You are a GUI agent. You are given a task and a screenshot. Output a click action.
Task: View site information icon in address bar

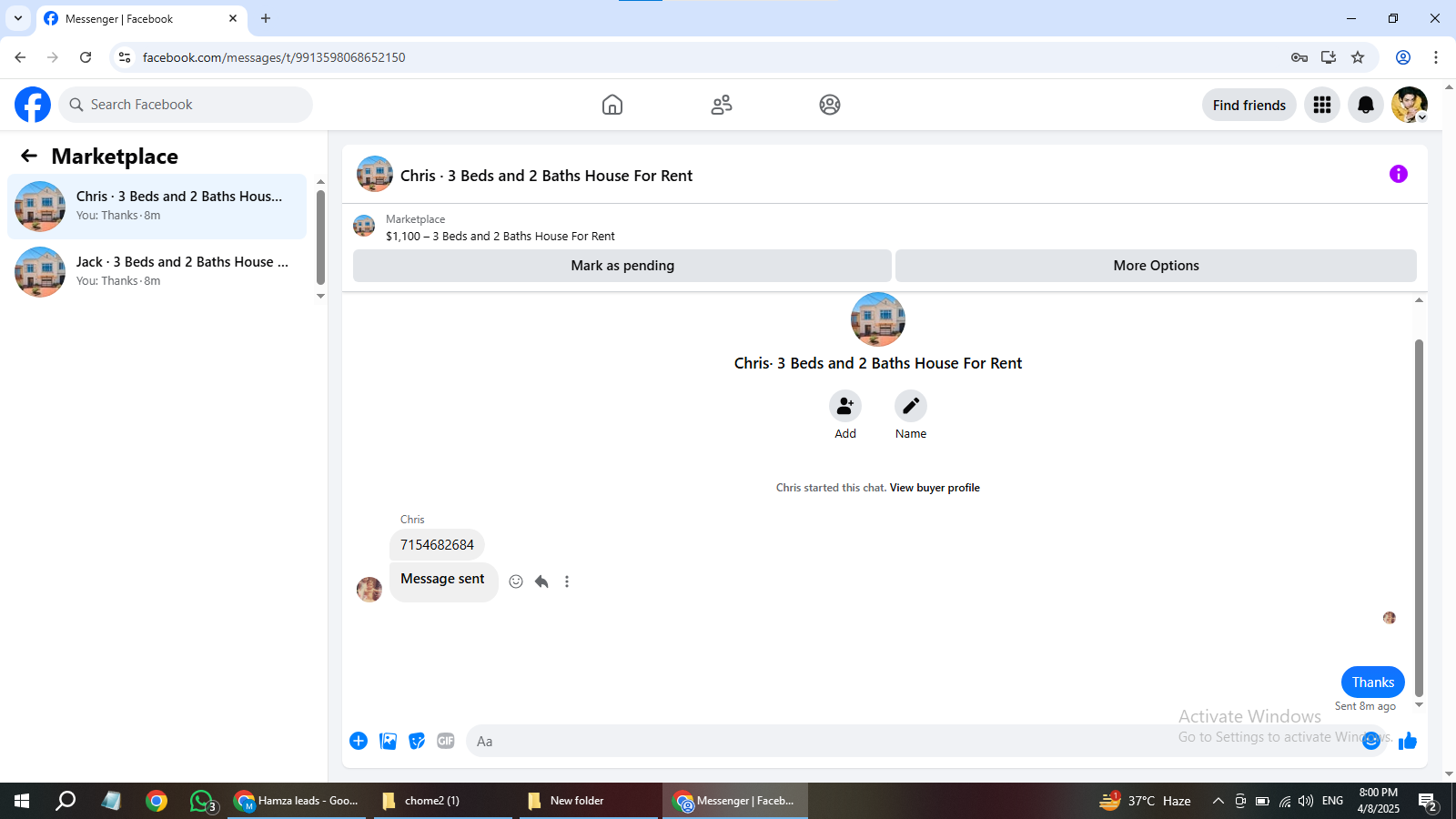coord(125,57)
